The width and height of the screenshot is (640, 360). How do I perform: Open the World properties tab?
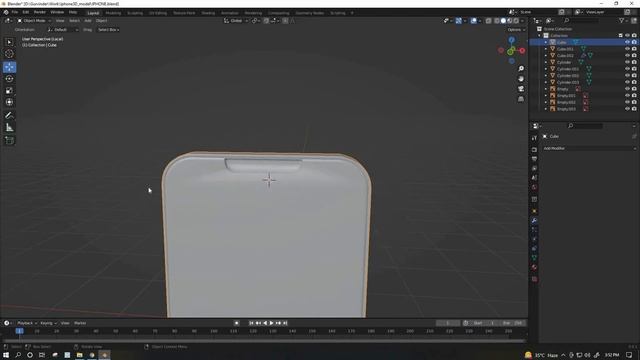pos(534,187)
